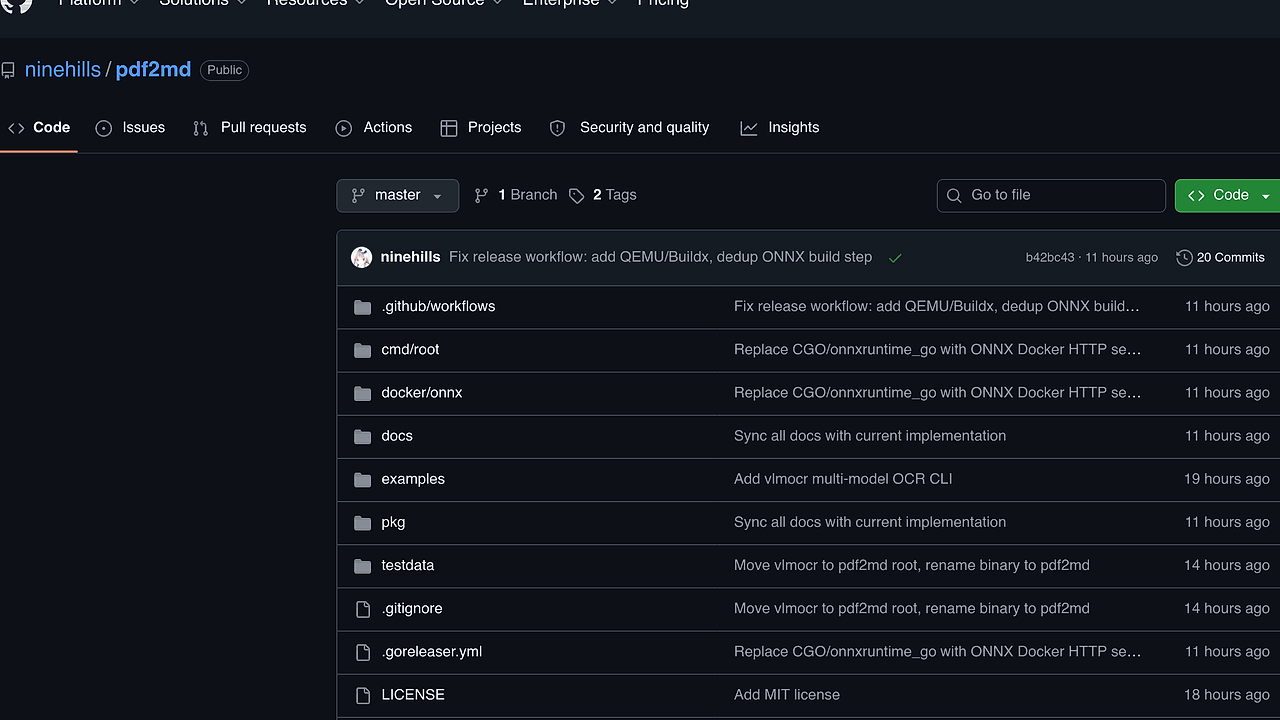Open the pdf2md repository link
Screen dimensions: 1280x720
[x=153, y=70]
